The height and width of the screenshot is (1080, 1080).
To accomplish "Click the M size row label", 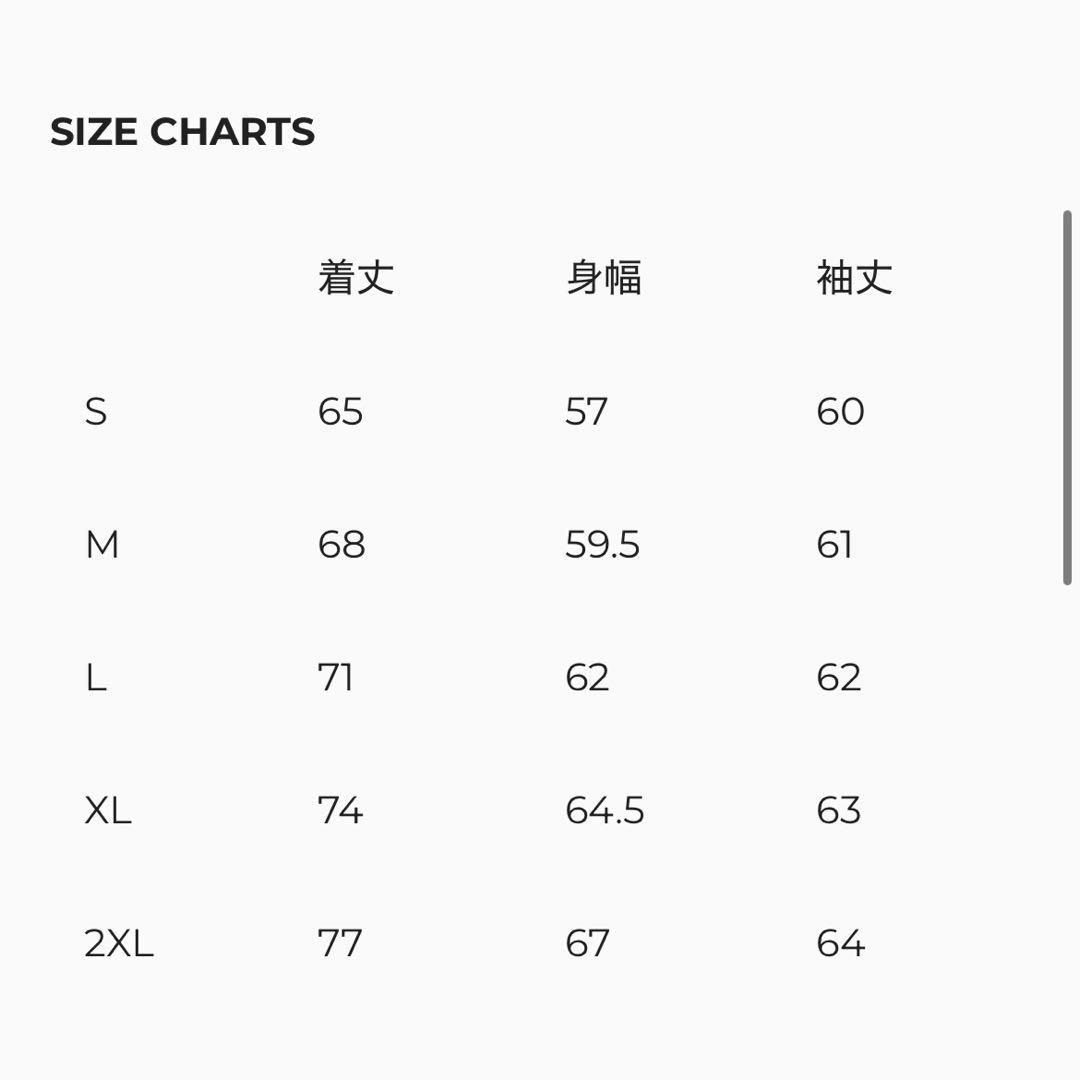I will click(x=102, y=545).
